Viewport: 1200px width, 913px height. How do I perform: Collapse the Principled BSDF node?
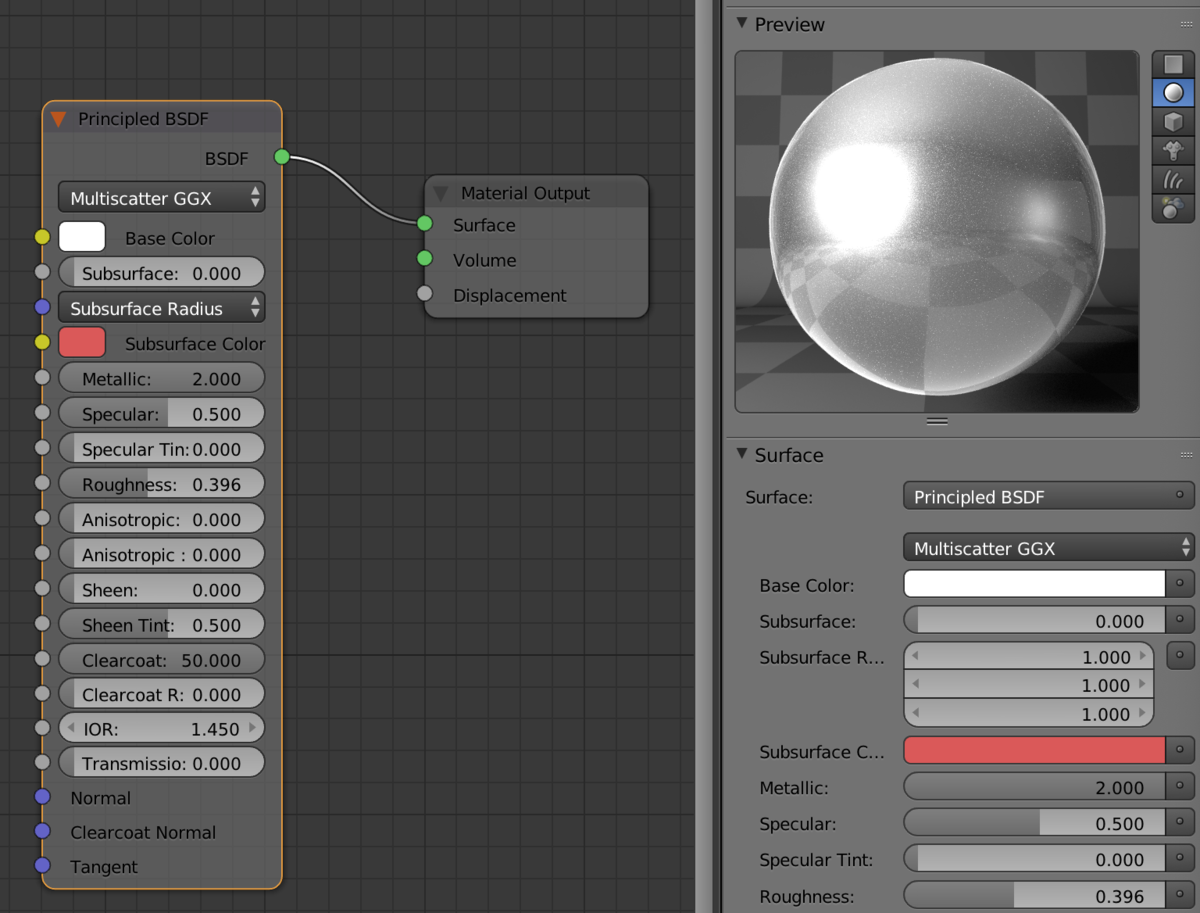click(59, 119)
